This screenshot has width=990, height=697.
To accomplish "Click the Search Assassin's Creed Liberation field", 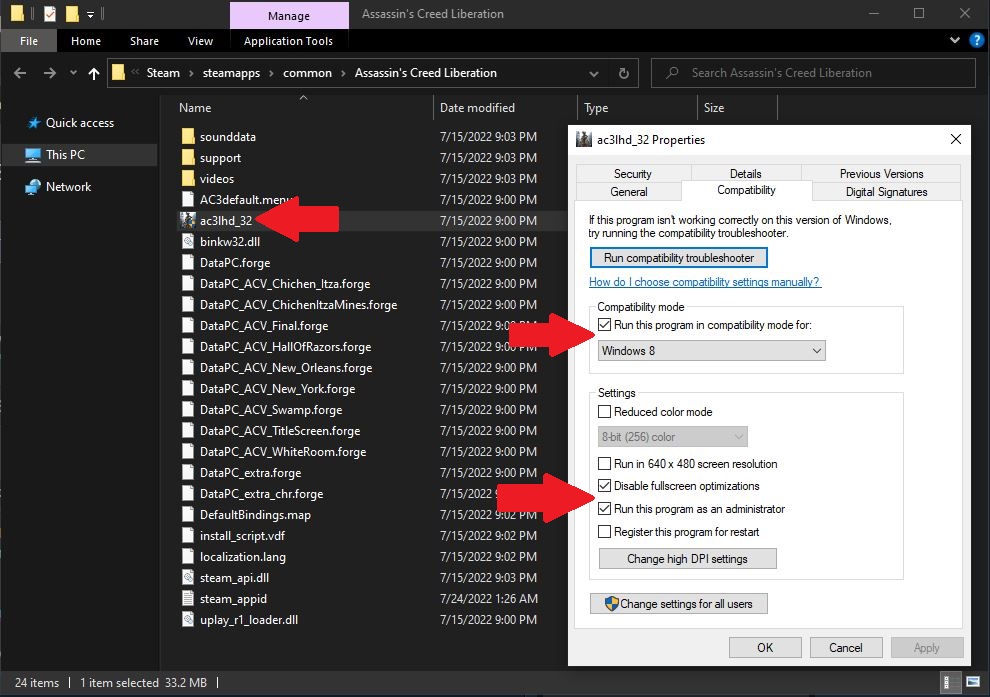I will coord(813,73).
